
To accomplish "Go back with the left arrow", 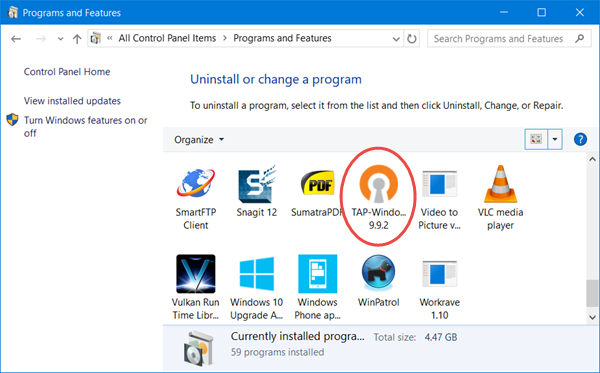I will [x=16, y=39].
